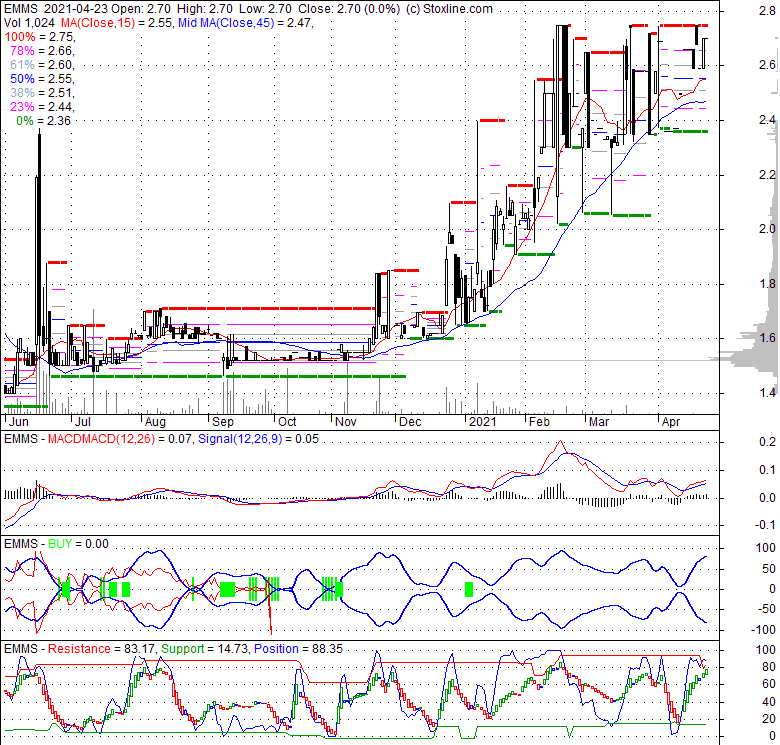Select the 50% = 2.55 Fibonacci level

tap(42, 79)
